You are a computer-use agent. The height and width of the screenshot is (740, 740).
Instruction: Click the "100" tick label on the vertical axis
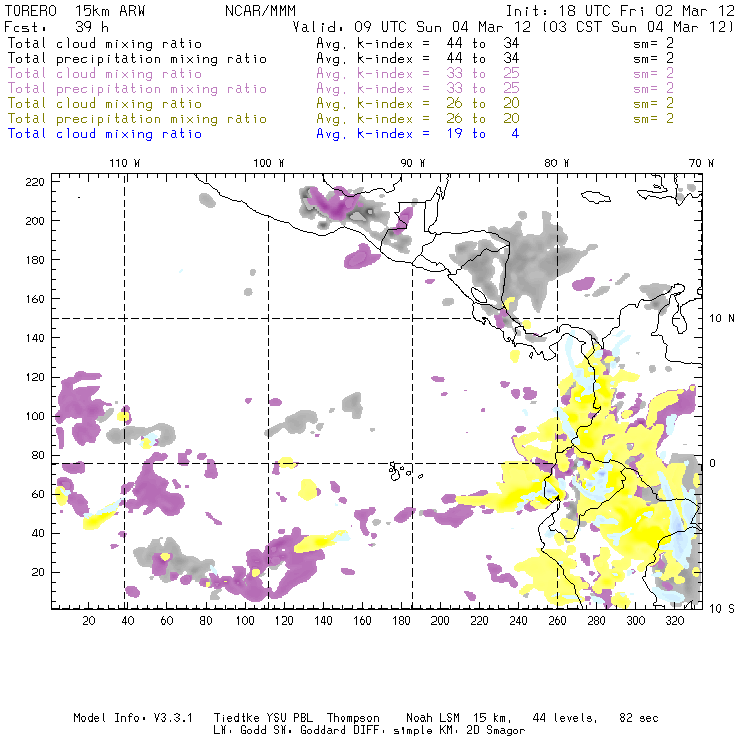[35, 416]
